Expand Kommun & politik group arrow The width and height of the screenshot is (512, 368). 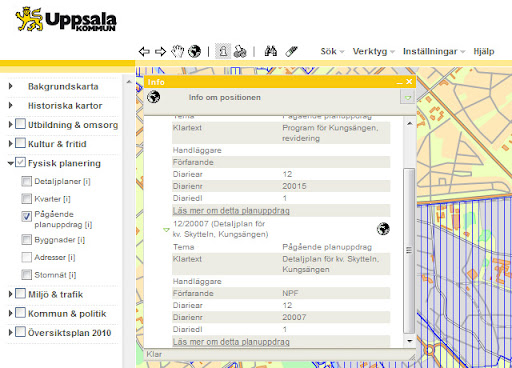click(11, 313)
